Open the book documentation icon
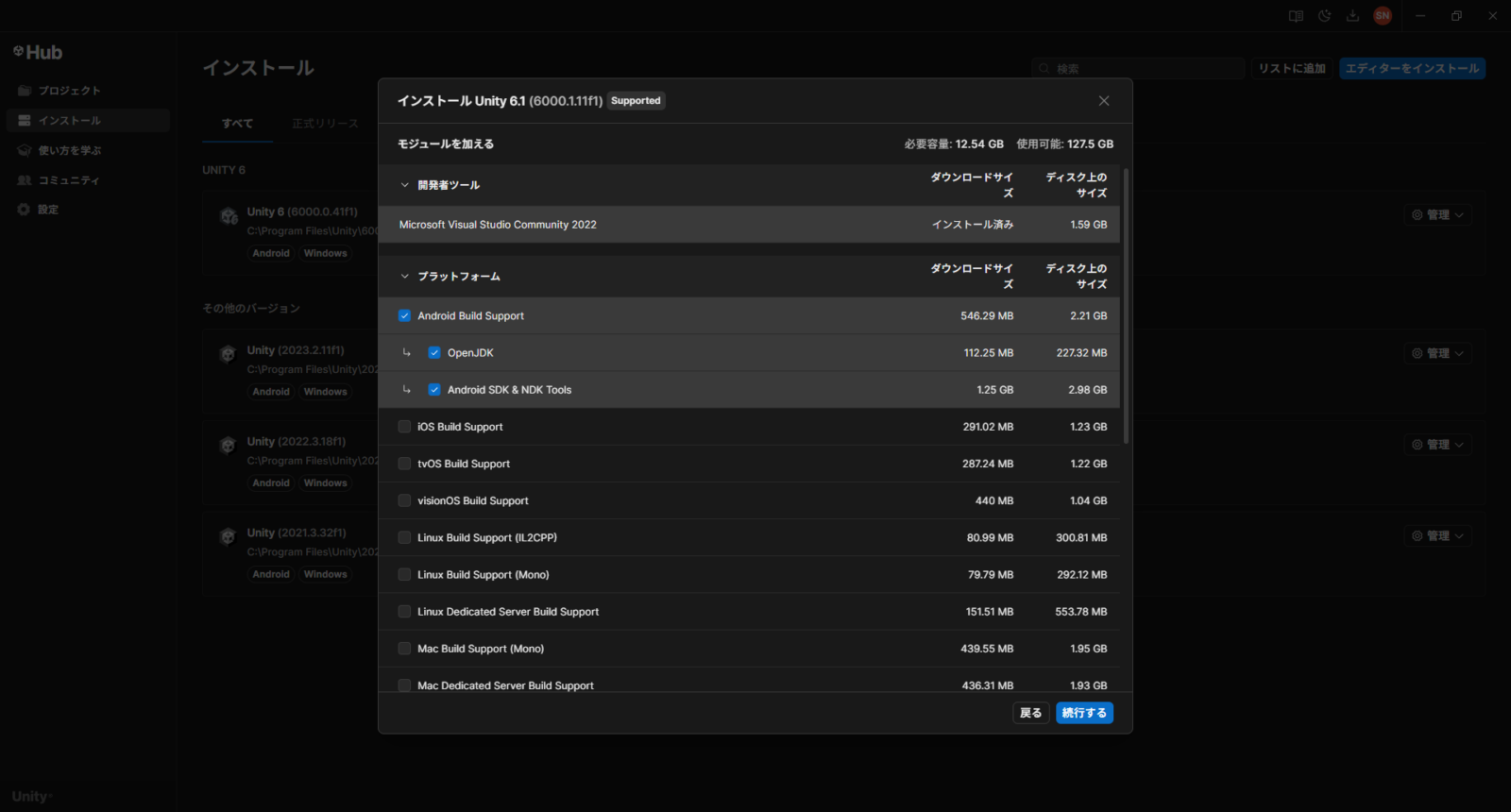The width and height of the screenshot is (1511, 812). pyautogui.click(x=1296, y=16)
